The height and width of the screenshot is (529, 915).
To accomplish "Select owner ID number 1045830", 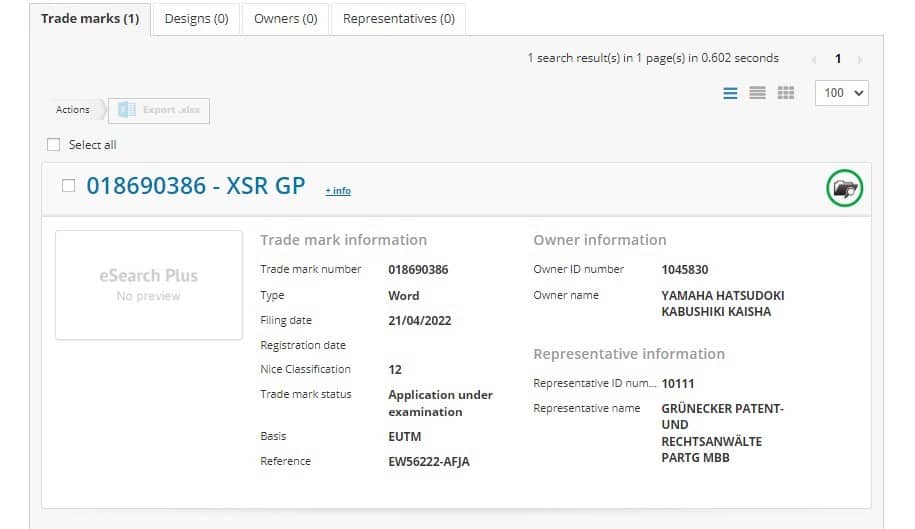I will [x=684, y=269].
